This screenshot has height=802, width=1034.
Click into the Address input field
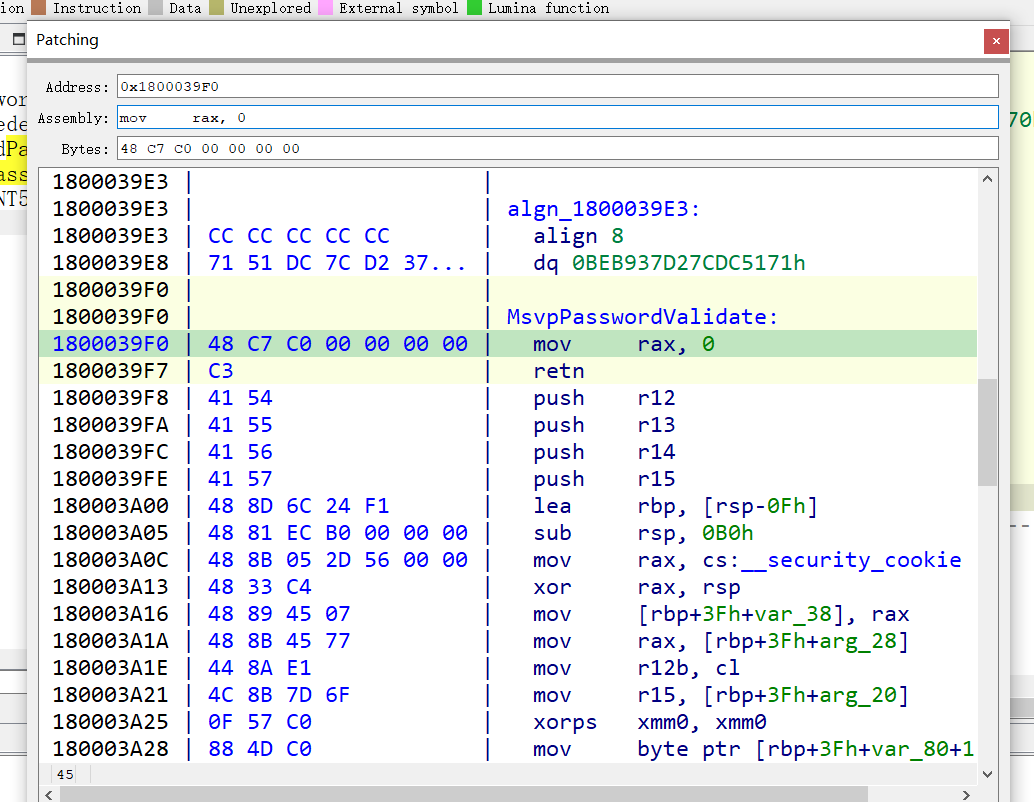click(x=557, y=87)
